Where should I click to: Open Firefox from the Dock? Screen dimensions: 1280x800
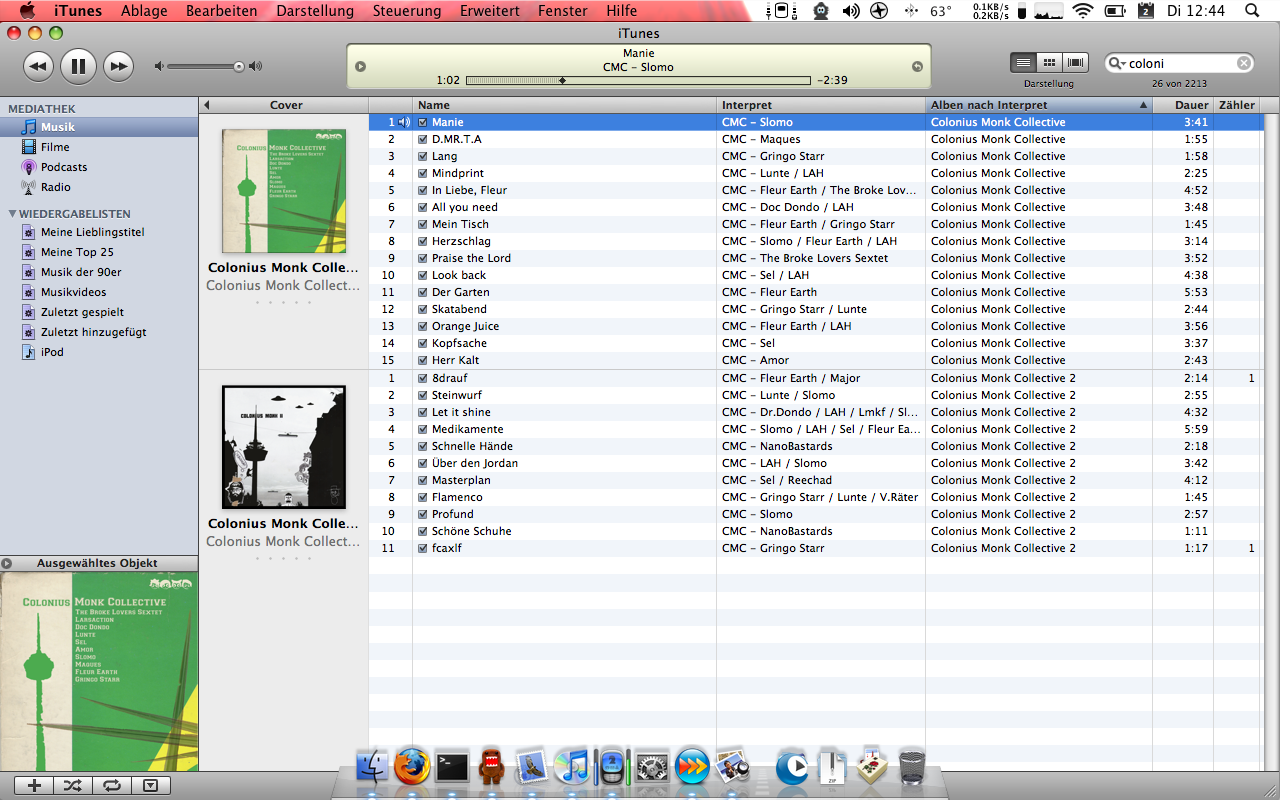point(411,767)
